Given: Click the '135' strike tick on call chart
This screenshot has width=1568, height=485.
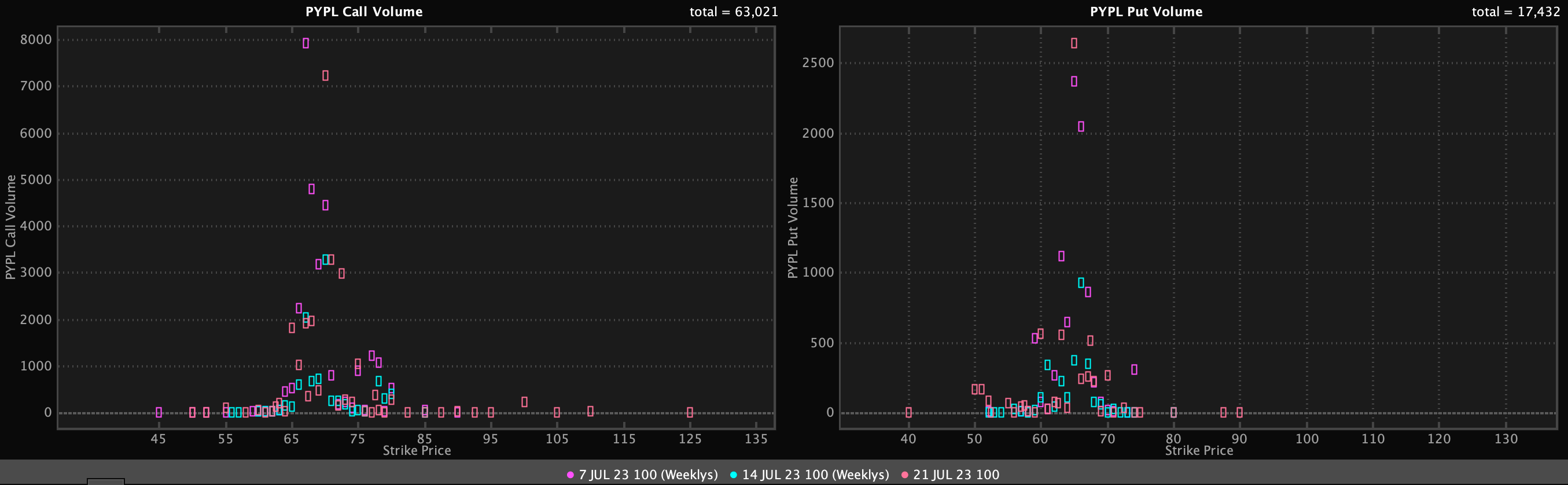Looking at the screenshot, I should [756, 439].
